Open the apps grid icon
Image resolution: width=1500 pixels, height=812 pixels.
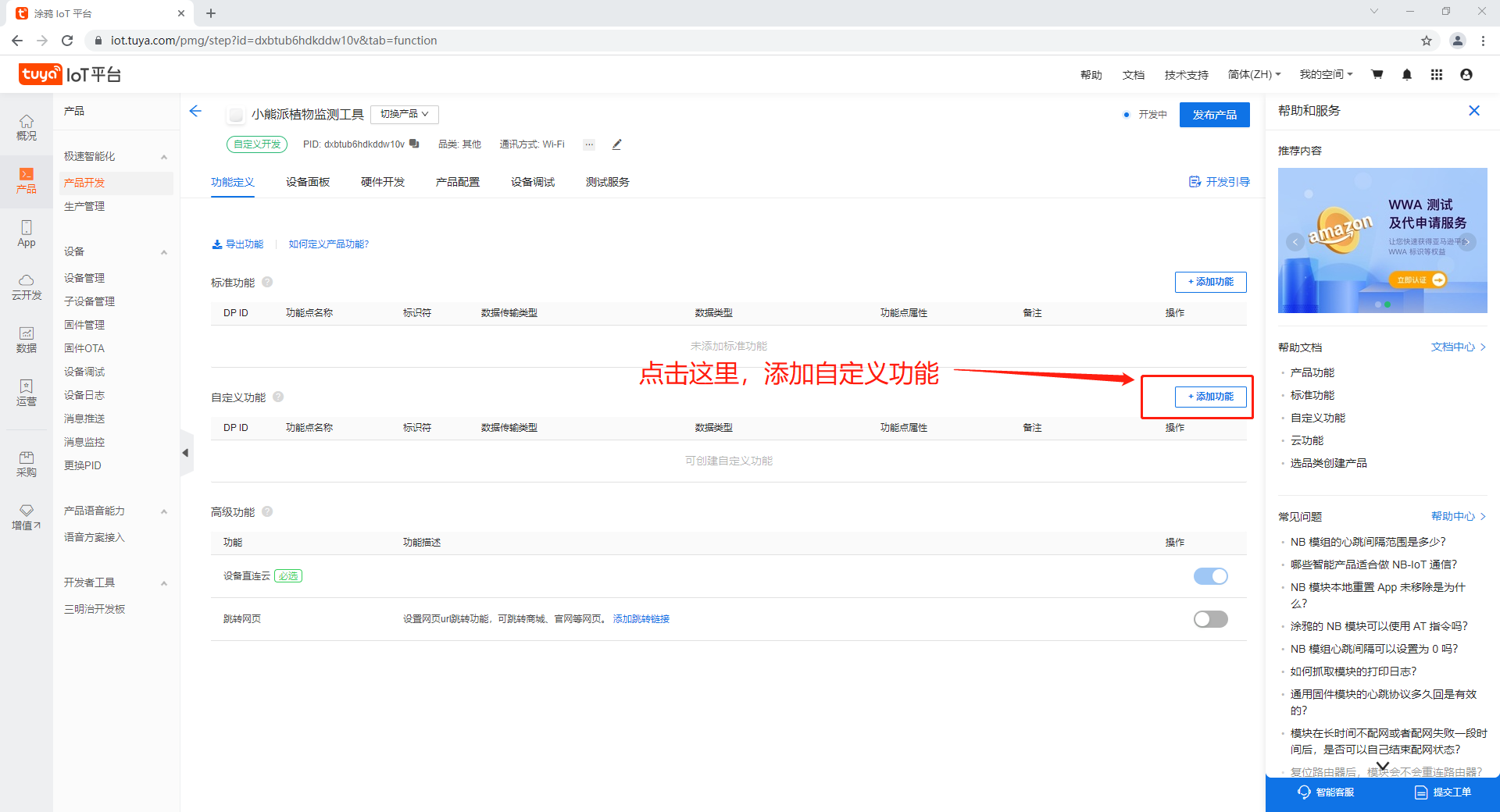point(1436,75)
